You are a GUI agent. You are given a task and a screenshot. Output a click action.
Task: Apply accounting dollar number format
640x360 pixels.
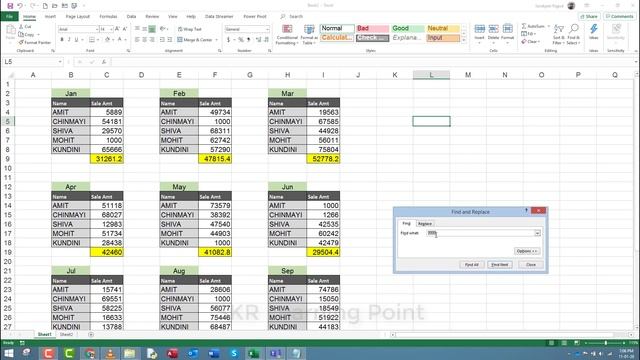tap(228, 40)
